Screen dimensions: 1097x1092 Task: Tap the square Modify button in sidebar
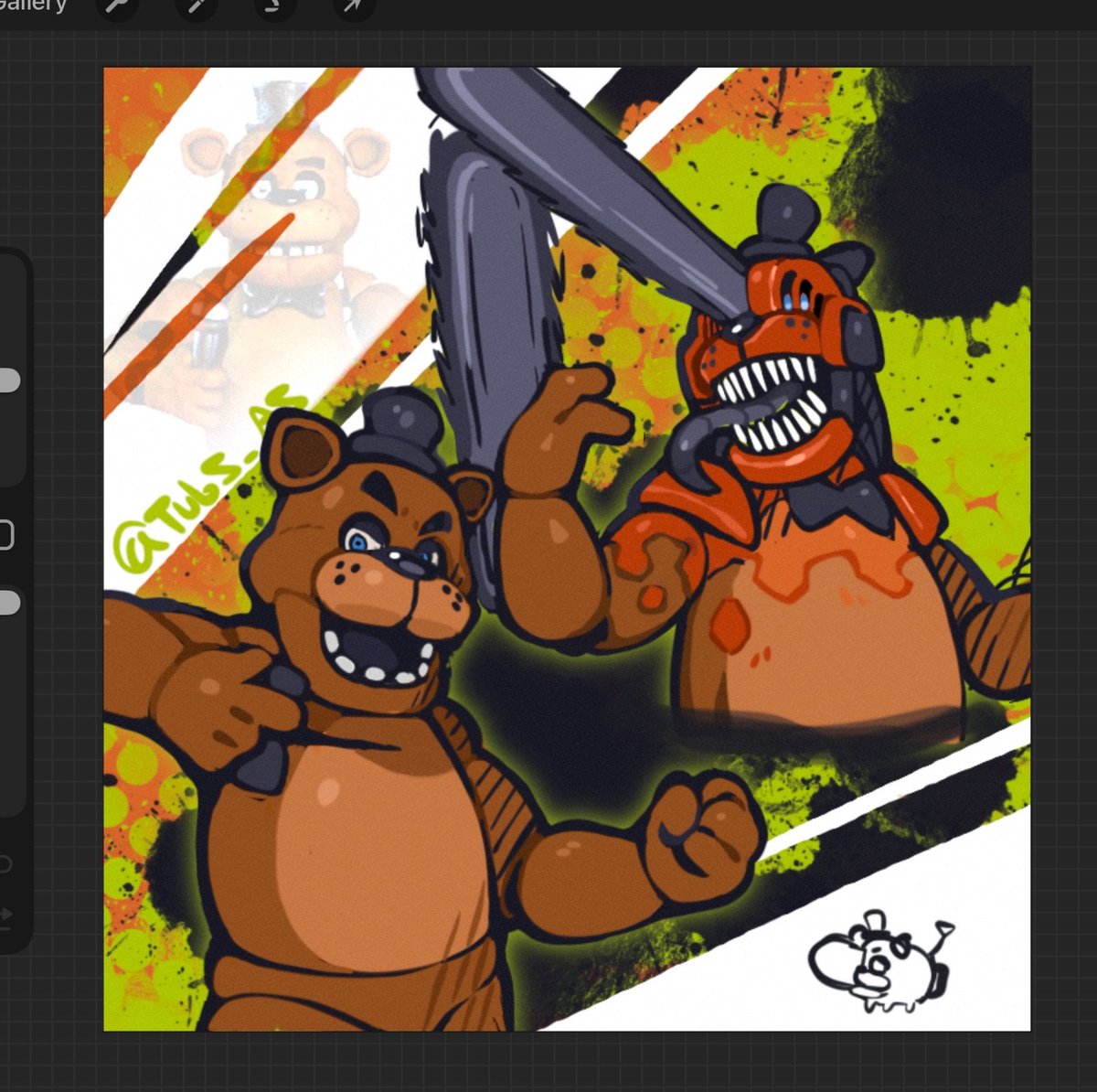pos(5,535)
